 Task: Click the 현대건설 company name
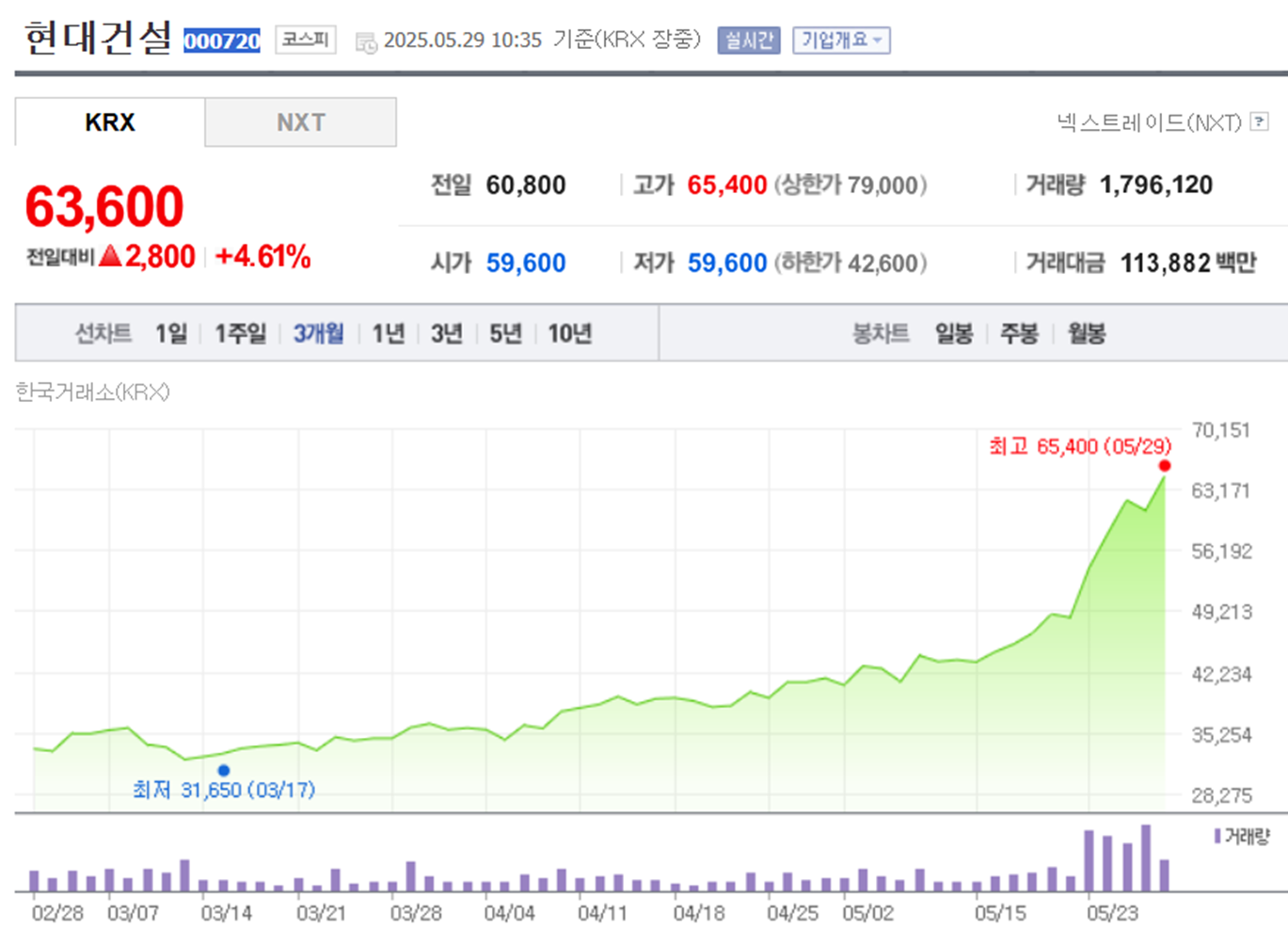(x=98, y=38)
